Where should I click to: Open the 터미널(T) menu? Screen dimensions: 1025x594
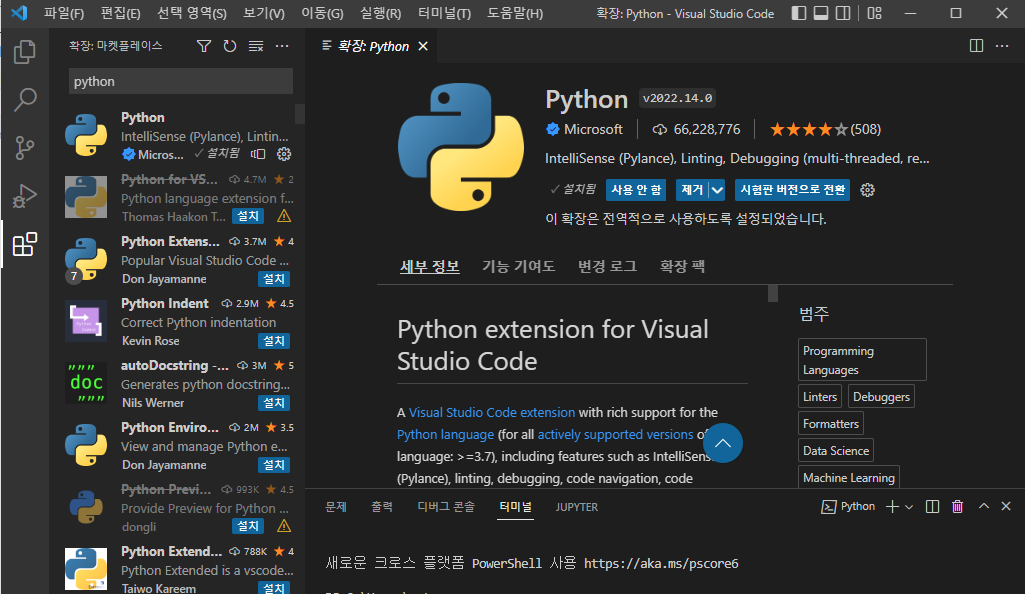(445, 13)
